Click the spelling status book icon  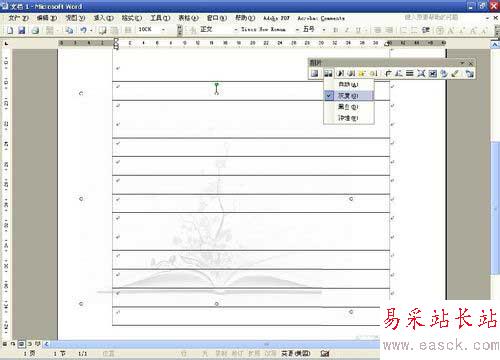click(325, 353)
